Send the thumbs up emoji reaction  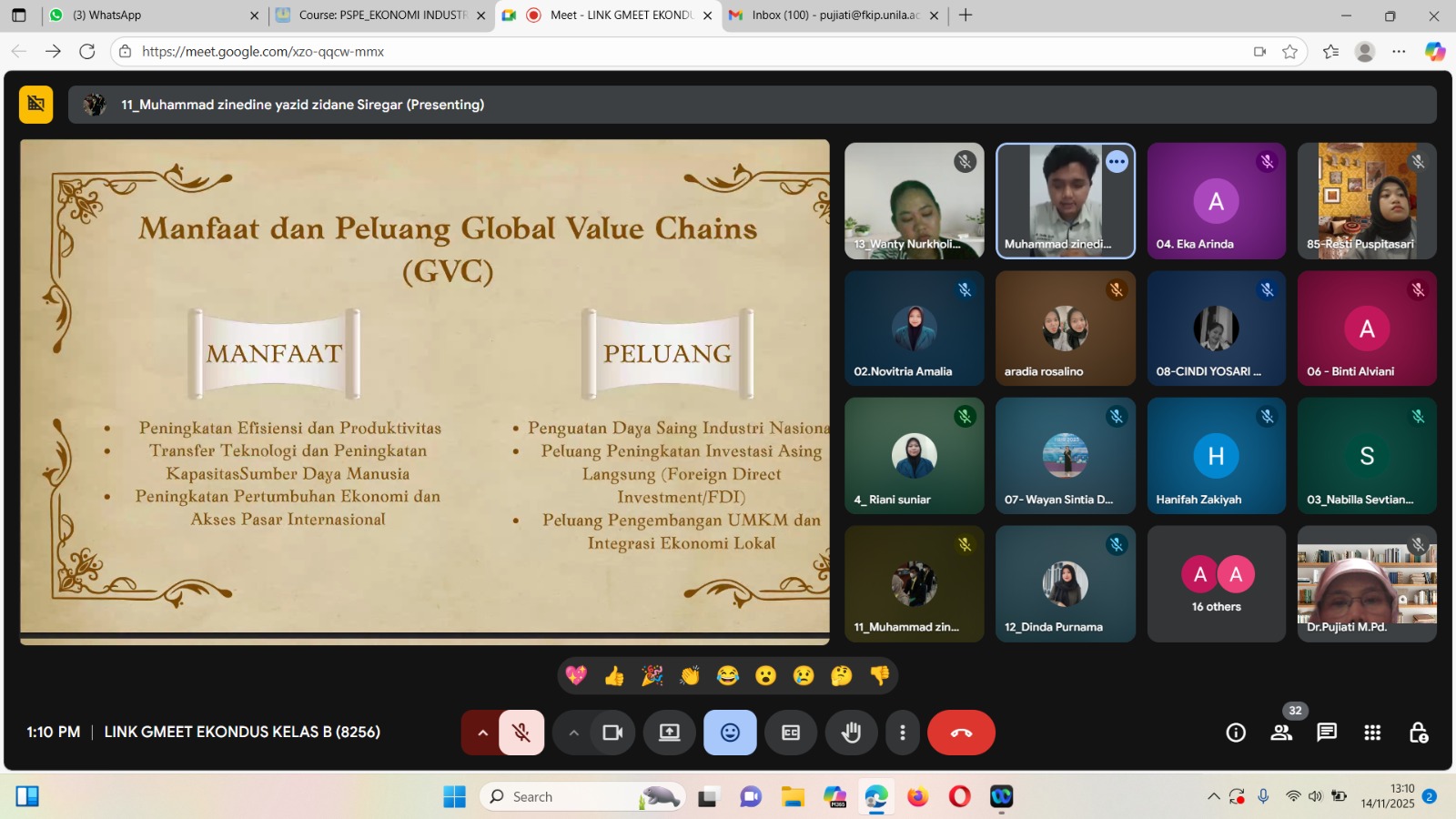click(614, 675)
